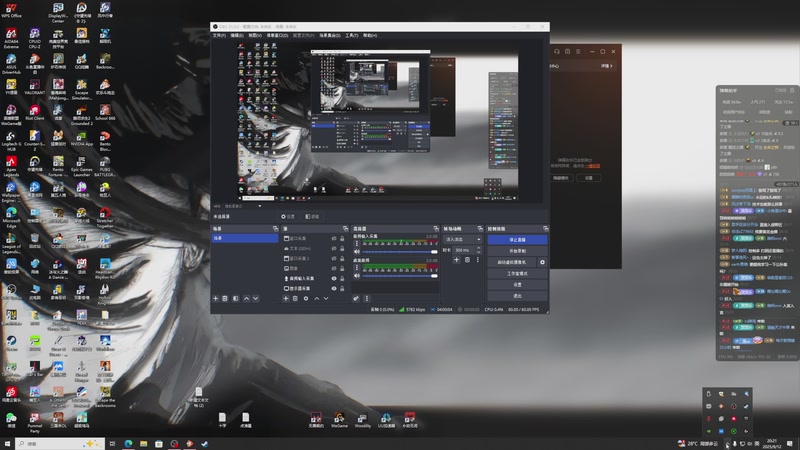Open the Edit menu in OBS
The width and height of the screenshot is (800, 450).
pos(237,36)
